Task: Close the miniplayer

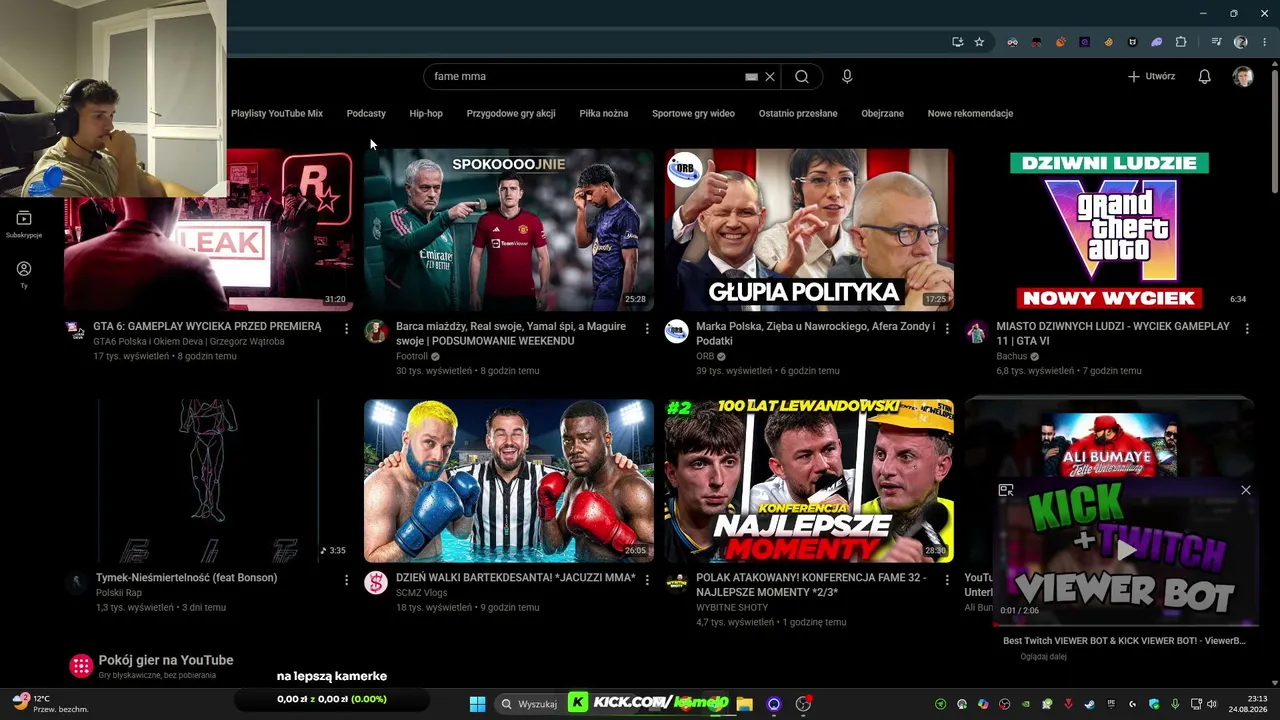Action: click(x=1246, y=490)
